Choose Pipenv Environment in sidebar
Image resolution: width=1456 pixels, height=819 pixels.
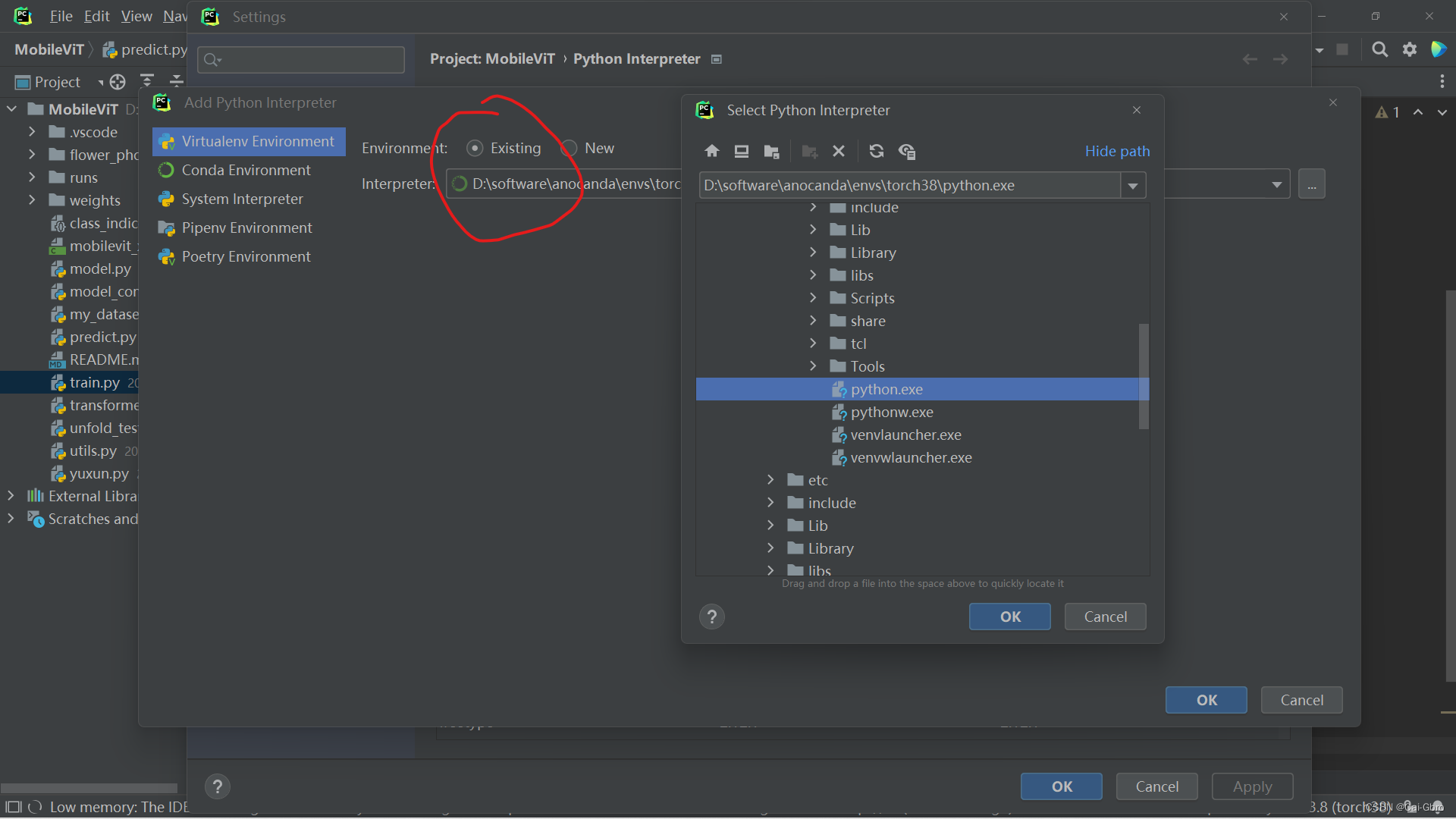[x=249, y=227]
